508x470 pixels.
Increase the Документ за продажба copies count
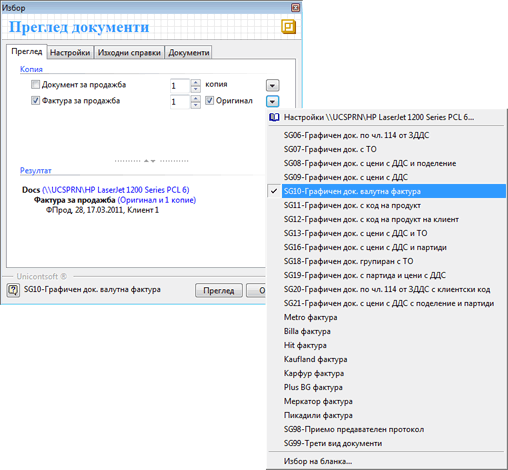[196, 82]
